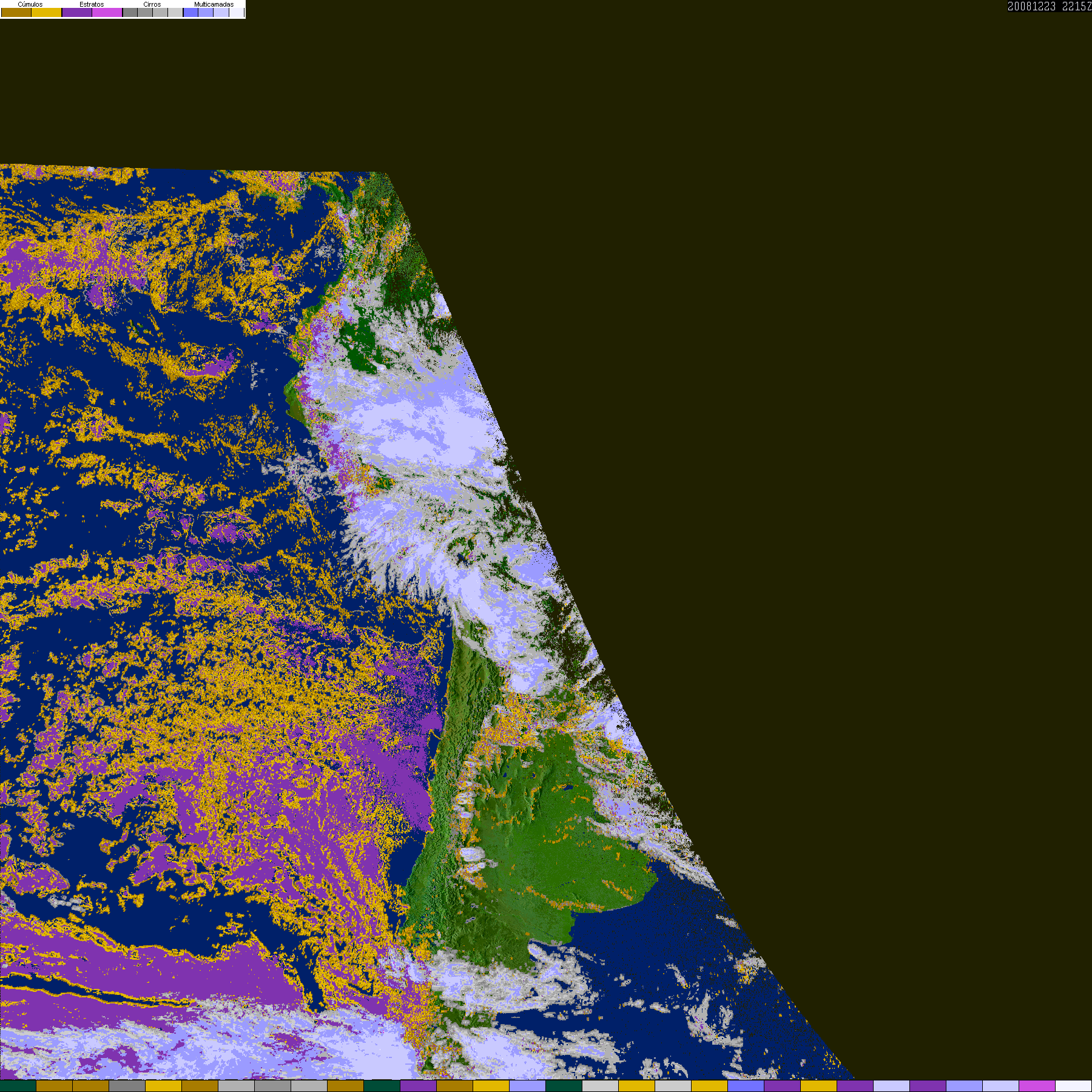The width and height of the screenshot is (1092, 1092).
Task: Click the palest Multicamadas legend swatch
Action: 237,12
